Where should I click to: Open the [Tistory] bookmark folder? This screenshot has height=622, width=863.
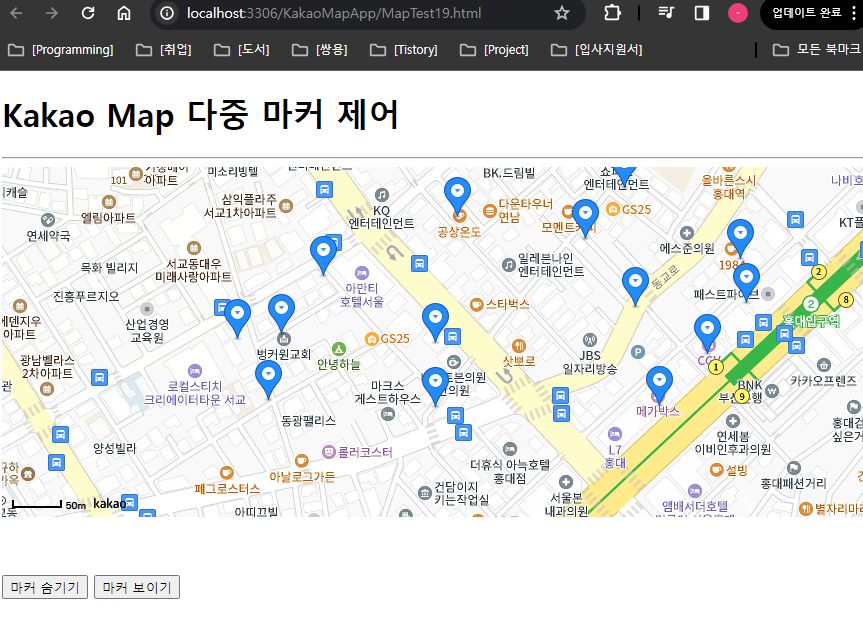pyautogui.click(x=404, y=50)
